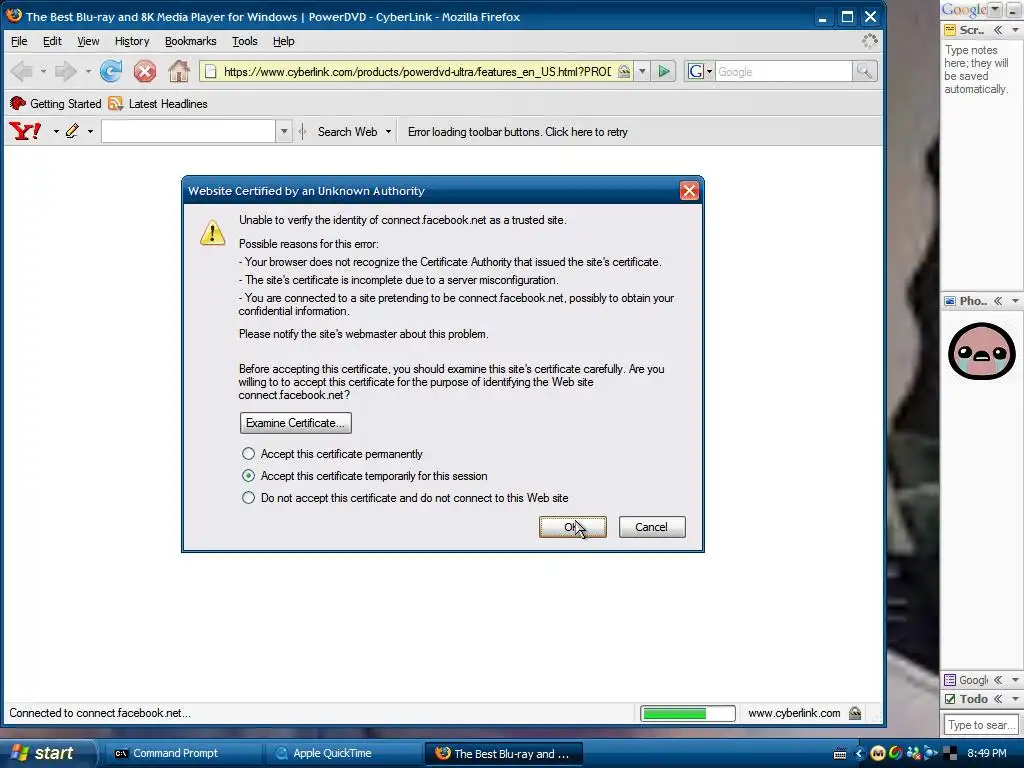Click the Google gadget list icon near bottom
1024x768 pixels.
(950, 680)
